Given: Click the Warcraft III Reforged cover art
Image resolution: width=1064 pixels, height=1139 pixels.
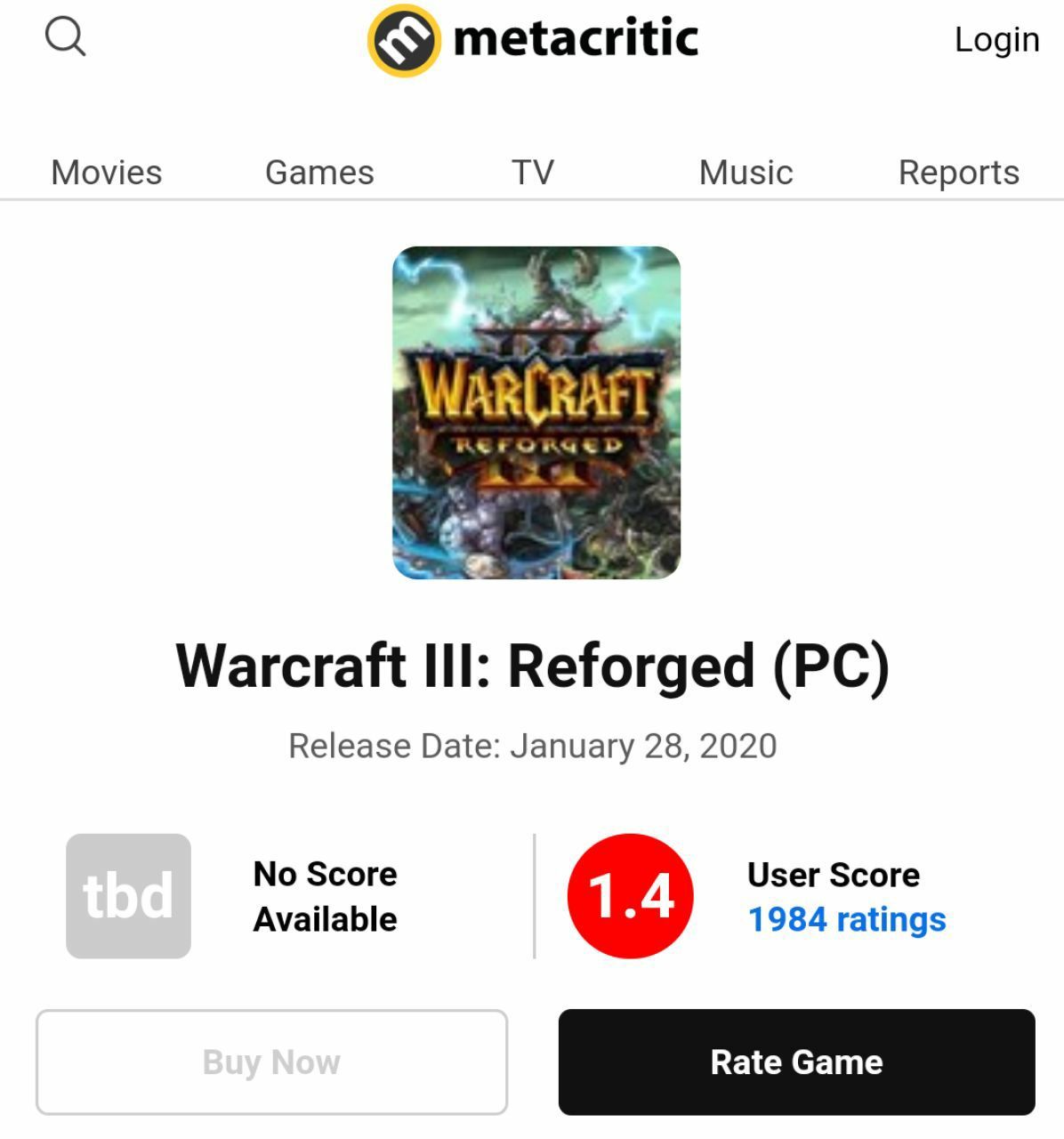Looking at the screenshot, I should click(x=536, y=413).
